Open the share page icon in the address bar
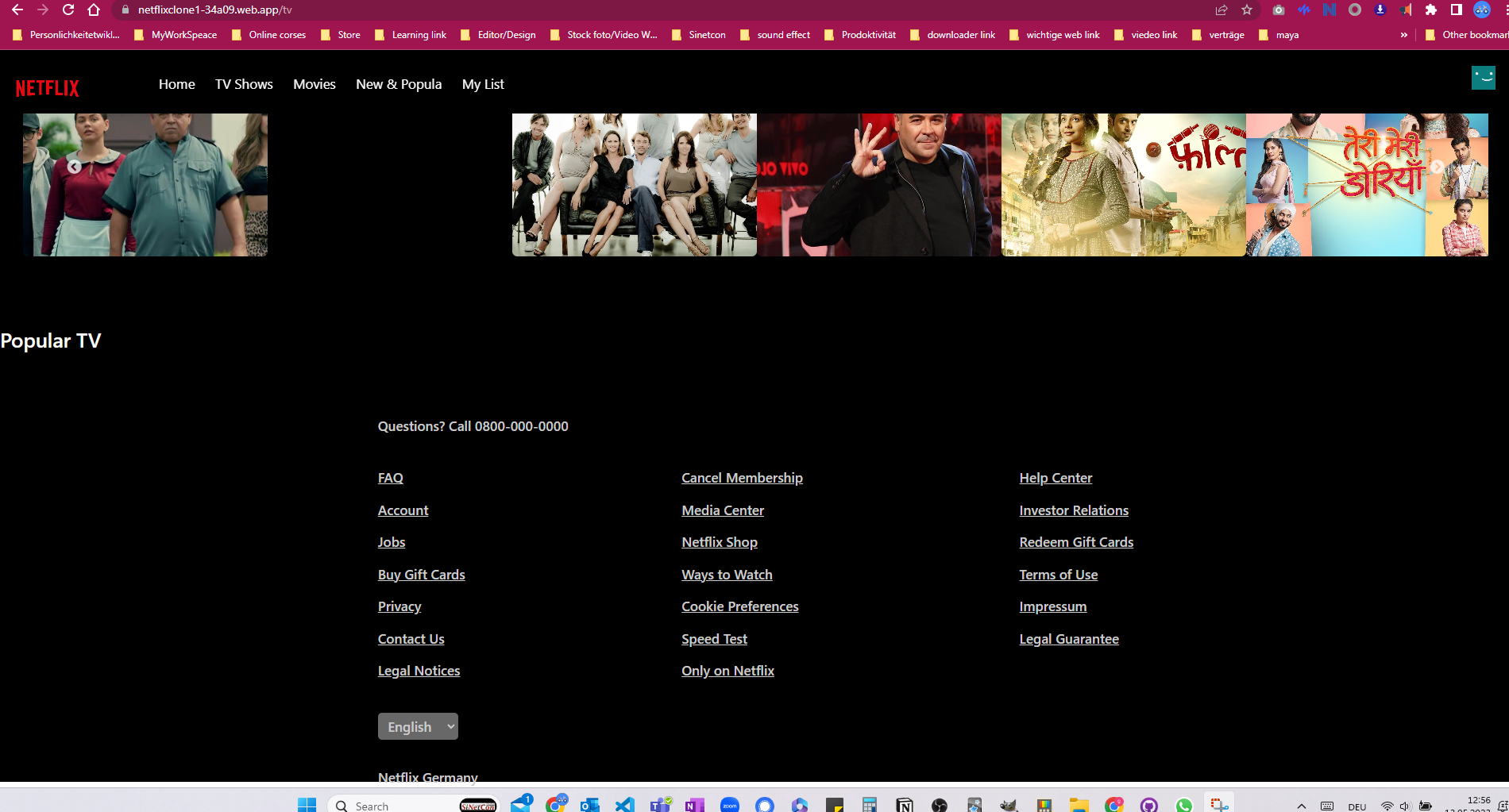This screenshot has height=812, width=1509. coord(1221,10)
